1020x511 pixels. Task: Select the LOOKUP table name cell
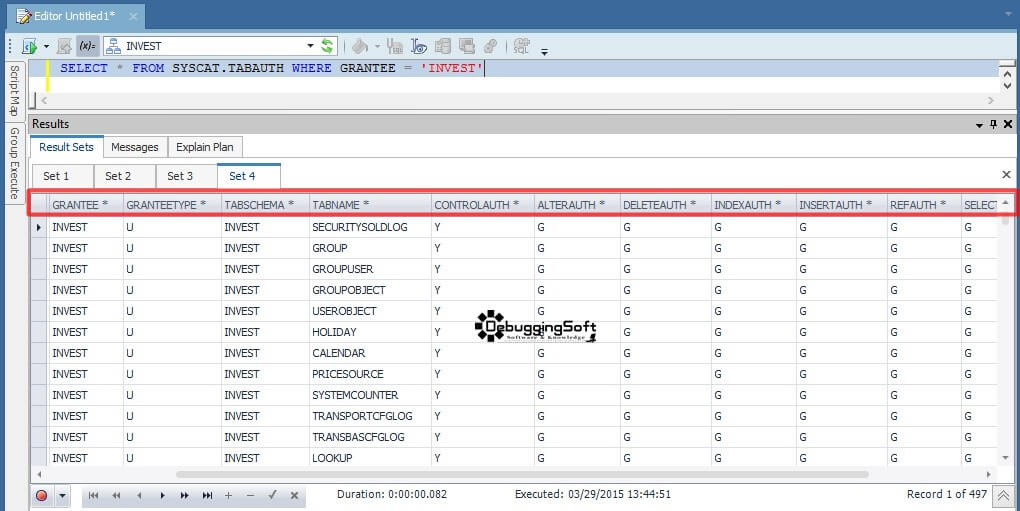tap(370, 458)
